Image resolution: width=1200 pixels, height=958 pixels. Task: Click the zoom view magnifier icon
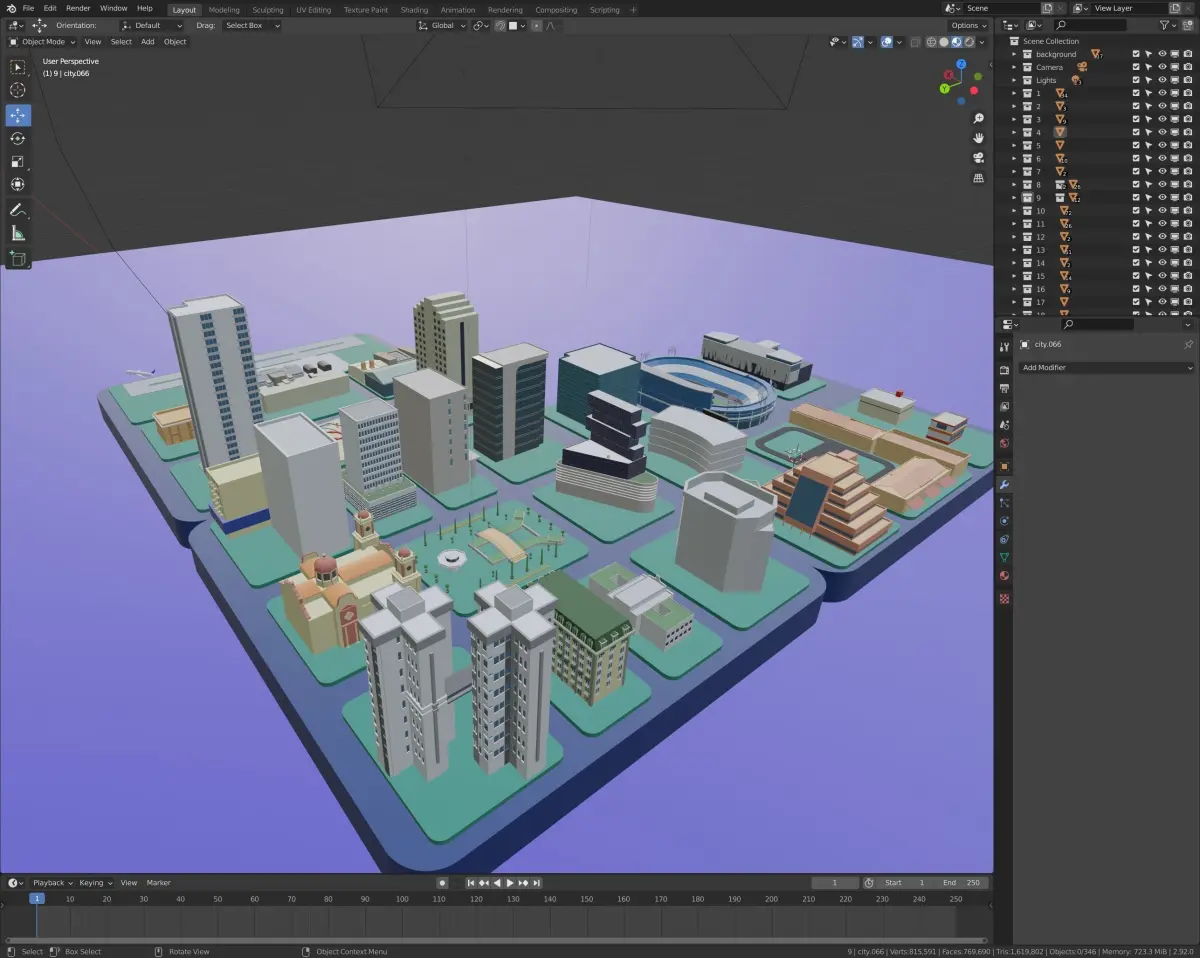[x=978, y=118]
